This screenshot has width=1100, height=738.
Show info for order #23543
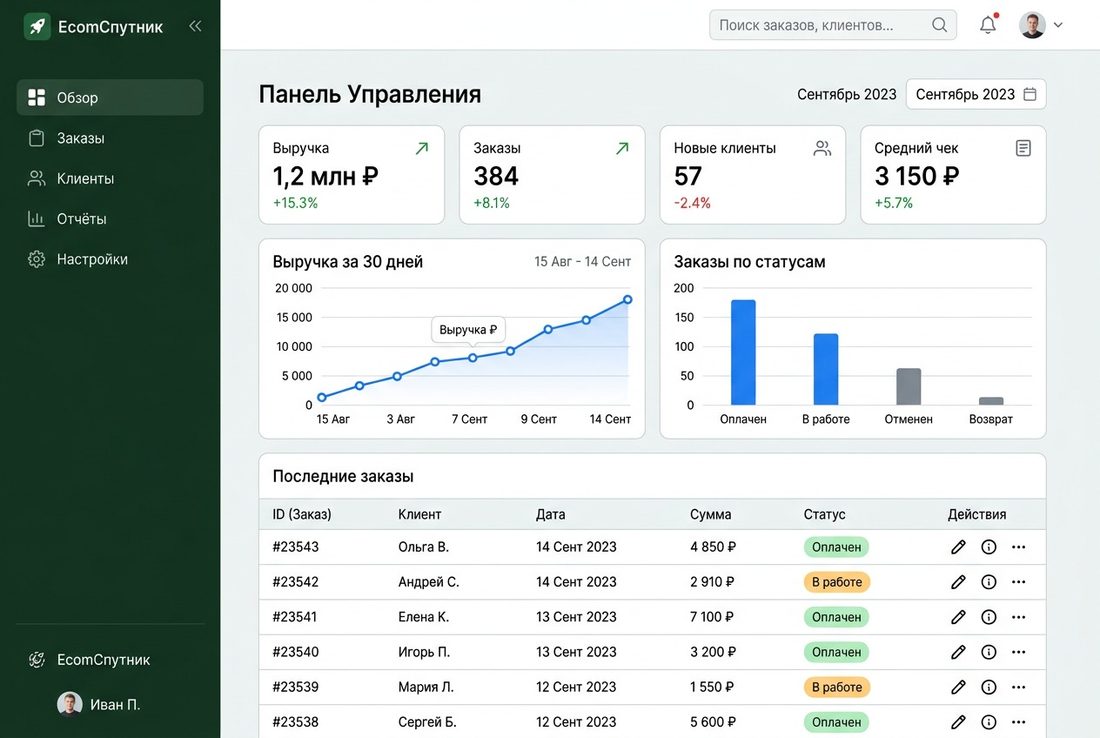pos(988,547)
